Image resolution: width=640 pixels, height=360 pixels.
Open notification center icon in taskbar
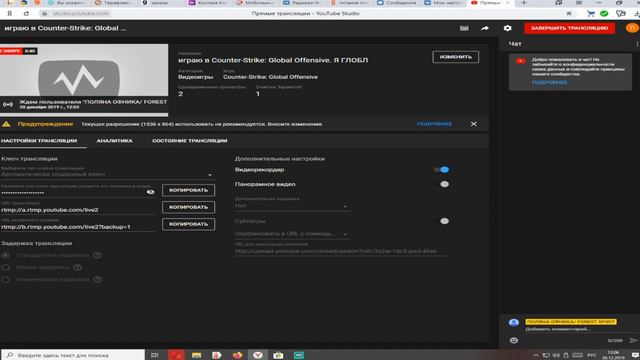click(636, 355)
